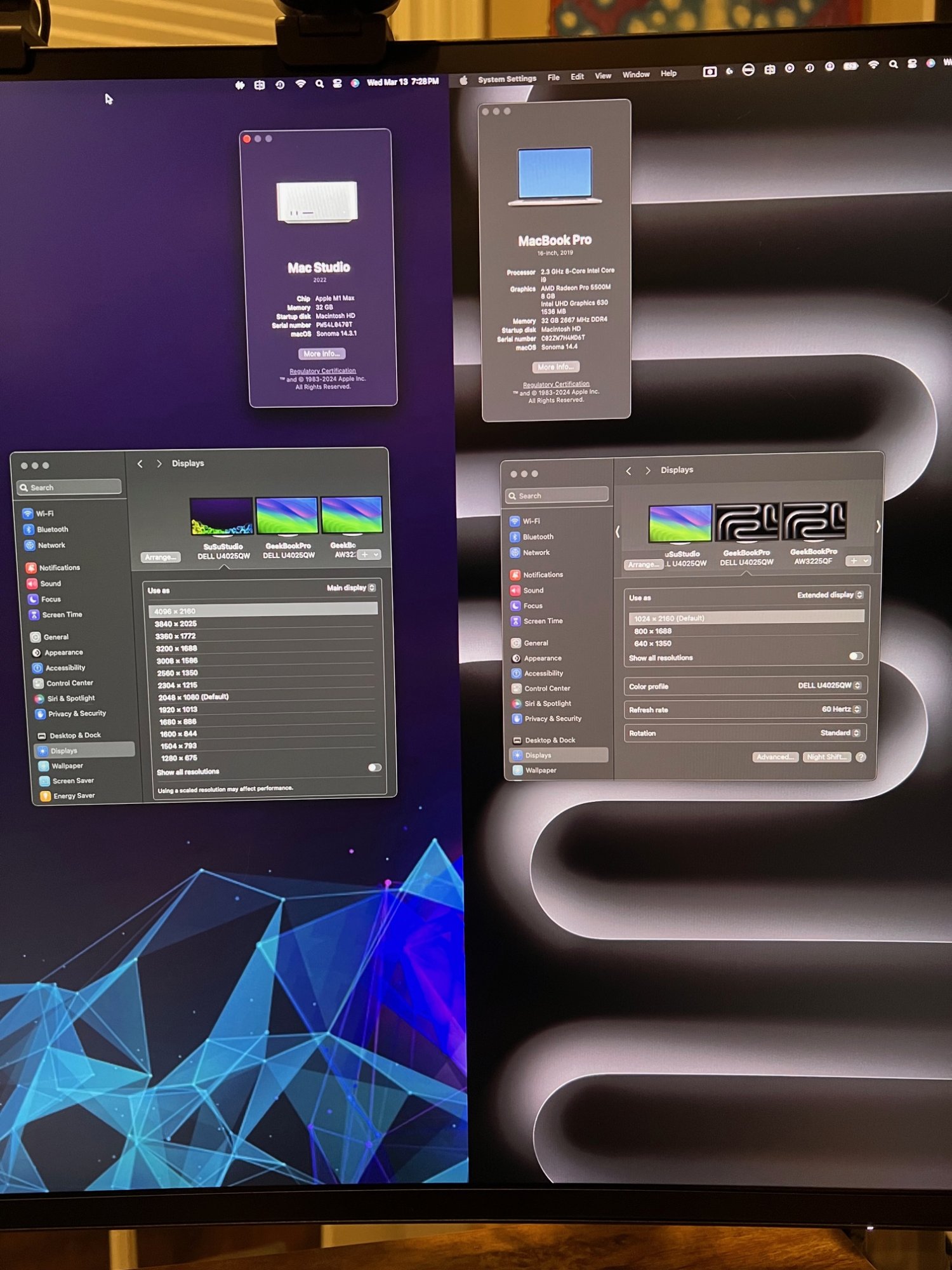This screenshot has height=1270, width=952.
Task: Go back using the chevron in the left Displays window
Action: click(x=140, y=464)
